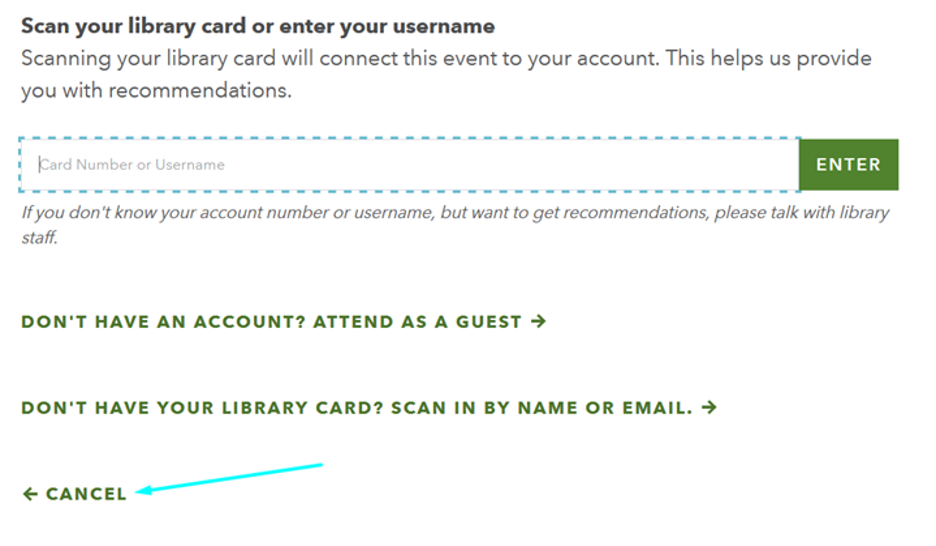Click the 'you with recommendations.' text line
The width and height of the screenshot is (936, 546).
point(156,91)
